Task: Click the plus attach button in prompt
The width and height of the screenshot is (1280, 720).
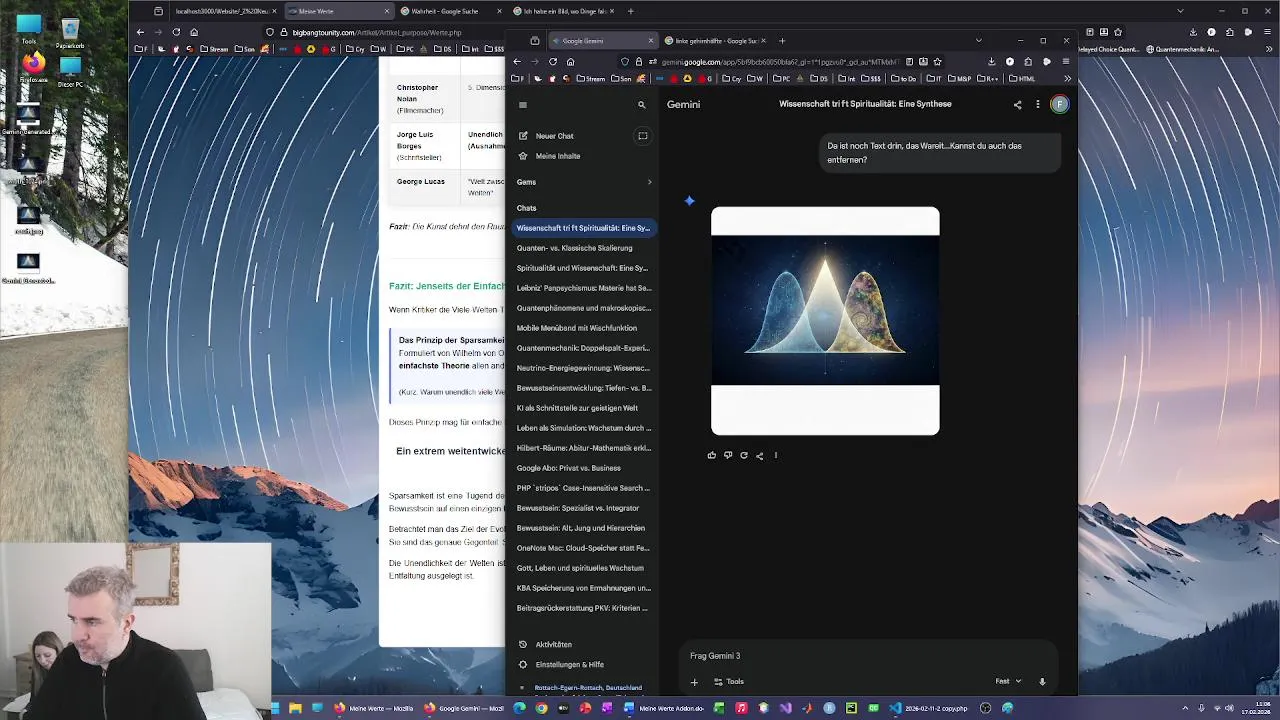Action: (x=694, y=682)
